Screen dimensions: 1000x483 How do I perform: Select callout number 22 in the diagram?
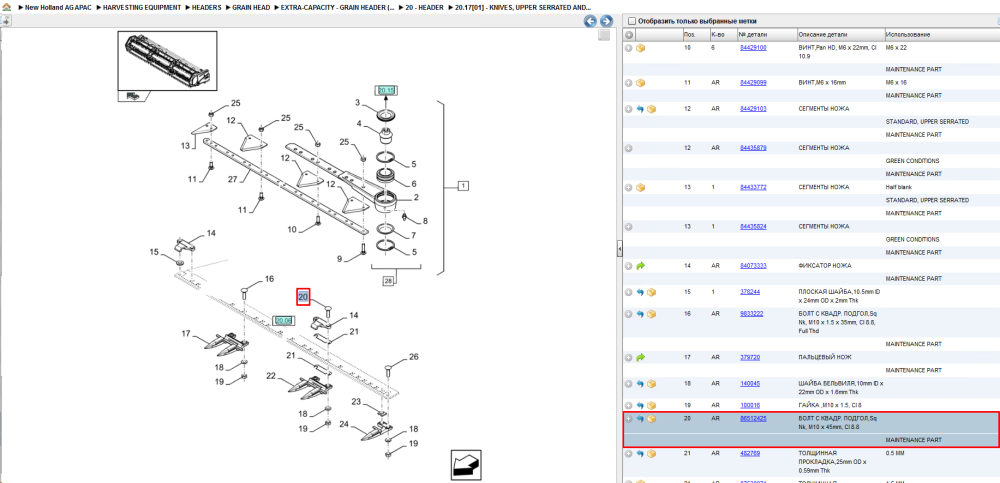271,376
